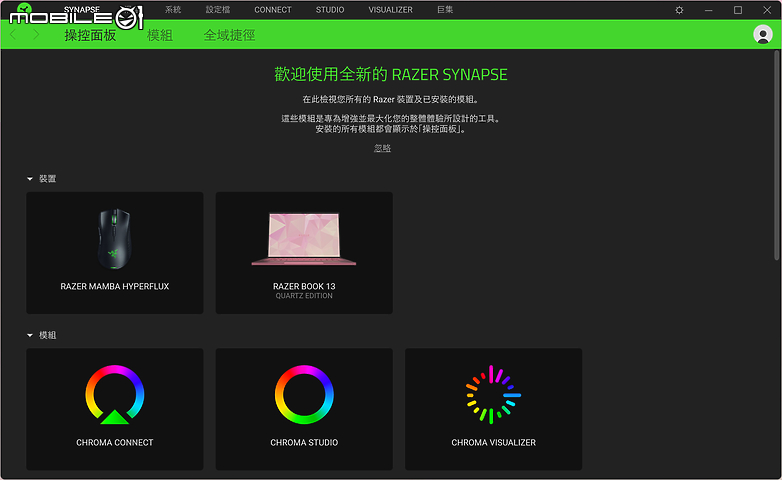Viewport: 782px width, 480px height.
Task: Open the Chroma Connect ring icon
Action: [115, 395]
